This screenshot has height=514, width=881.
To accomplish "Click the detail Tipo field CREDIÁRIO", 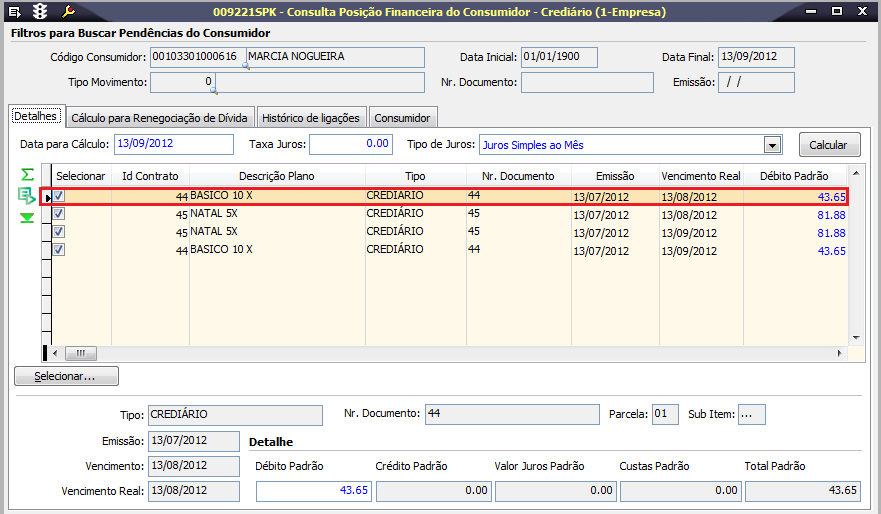I will [235, 415].
